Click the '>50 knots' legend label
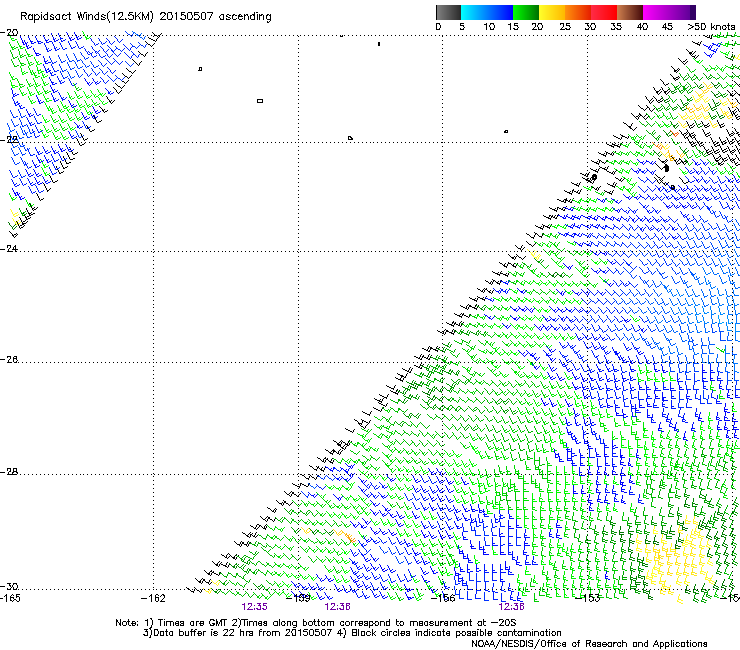The image size is (740, 650). pyautogui.click(x=711, y=27)
